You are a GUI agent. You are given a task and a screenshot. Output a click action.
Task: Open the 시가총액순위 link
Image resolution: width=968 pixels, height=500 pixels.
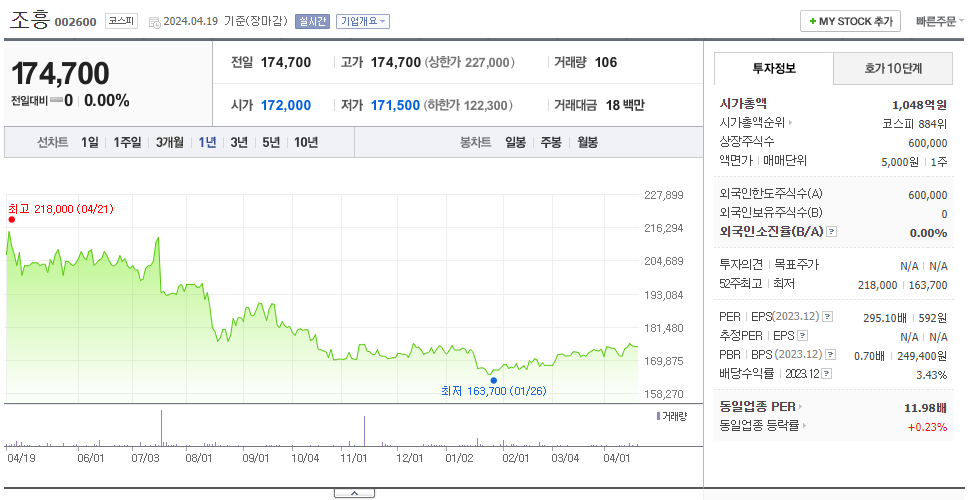(756, 123)
